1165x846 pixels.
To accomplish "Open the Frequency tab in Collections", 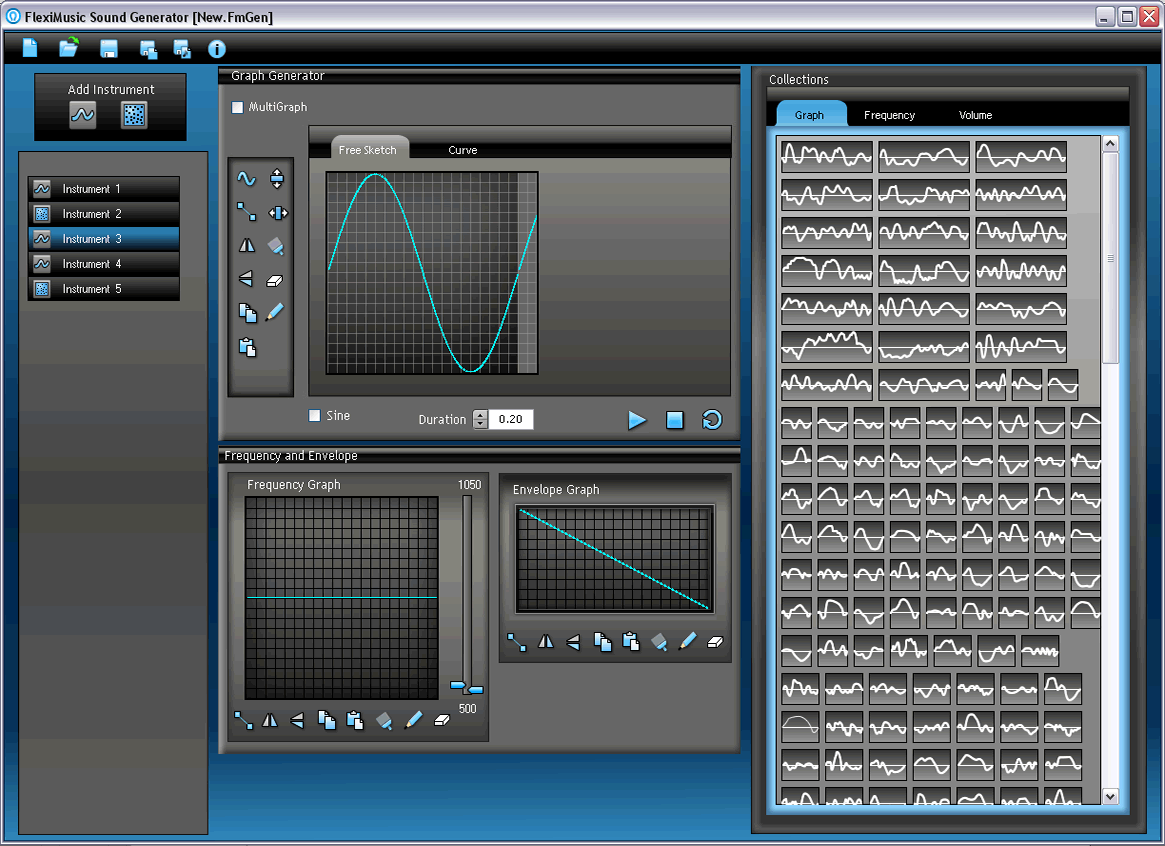I will [889, 115].
